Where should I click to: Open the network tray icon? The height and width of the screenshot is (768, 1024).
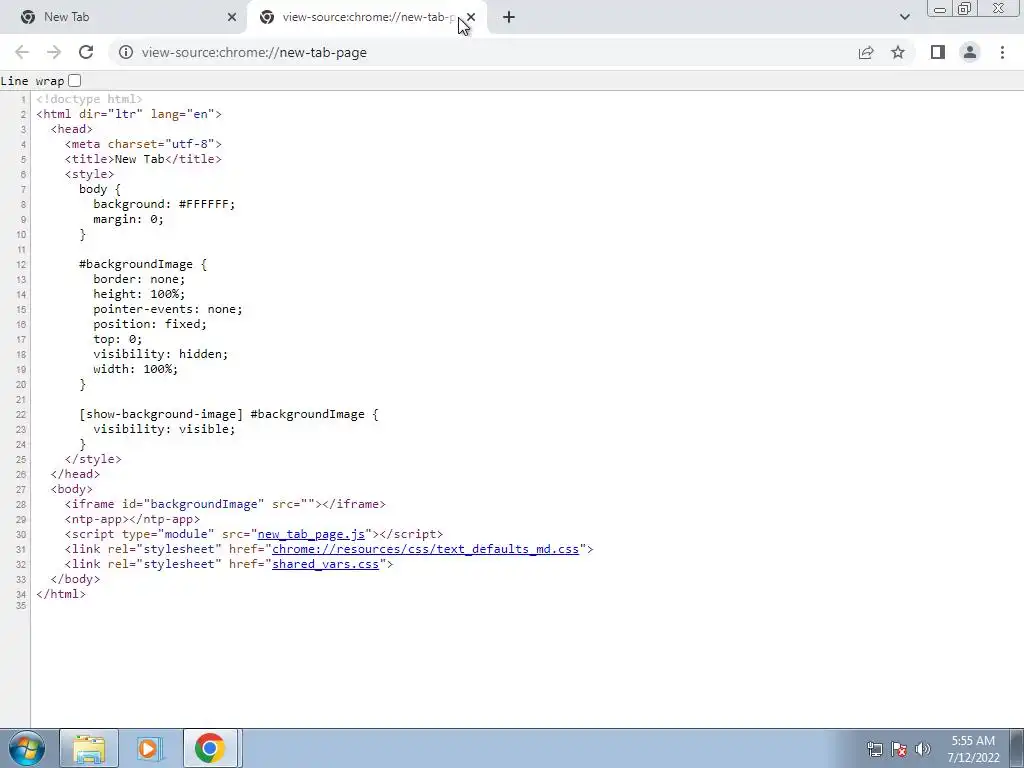(x=874, y=749)
